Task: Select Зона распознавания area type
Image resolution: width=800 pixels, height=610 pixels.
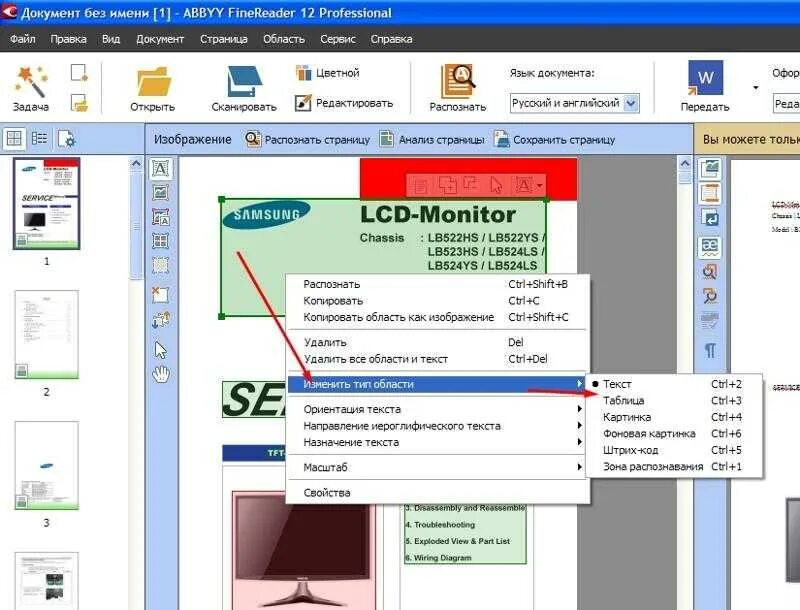Action: pyautogui.click(x=673, y=467)
